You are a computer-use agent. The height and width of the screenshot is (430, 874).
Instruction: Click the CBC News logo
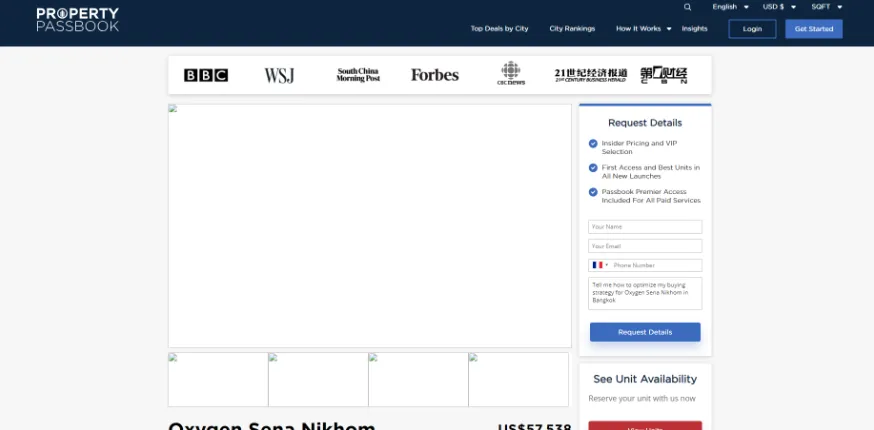point(511,74)
